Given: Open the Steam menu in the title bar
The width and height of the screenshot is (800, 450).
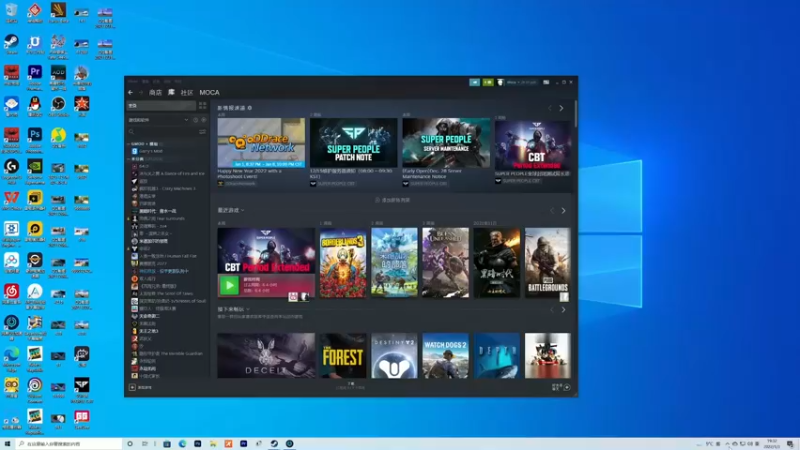Looking at the screenshot, I should point(133,81).
